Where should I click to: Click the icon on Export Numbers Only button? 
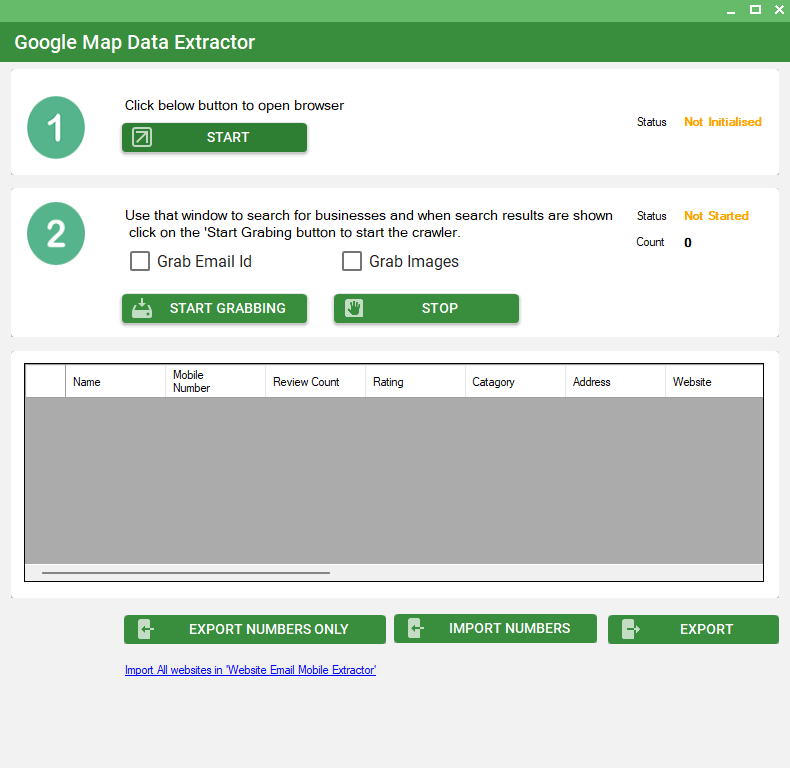[146, 629]
